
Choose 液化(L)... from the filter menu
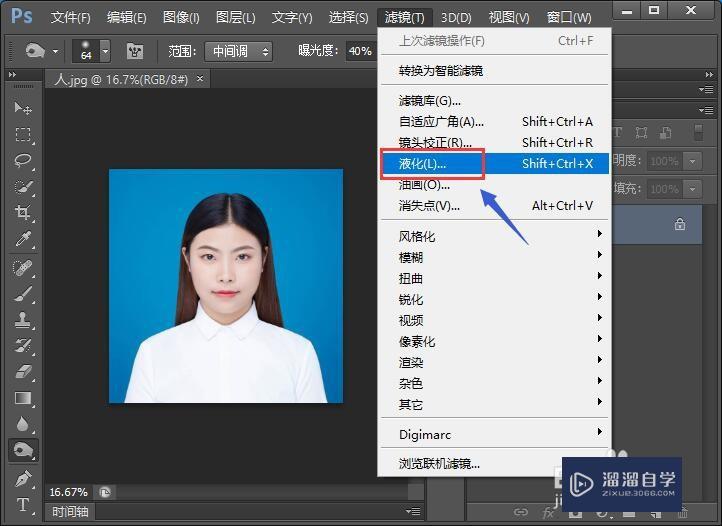pos(423,163)
